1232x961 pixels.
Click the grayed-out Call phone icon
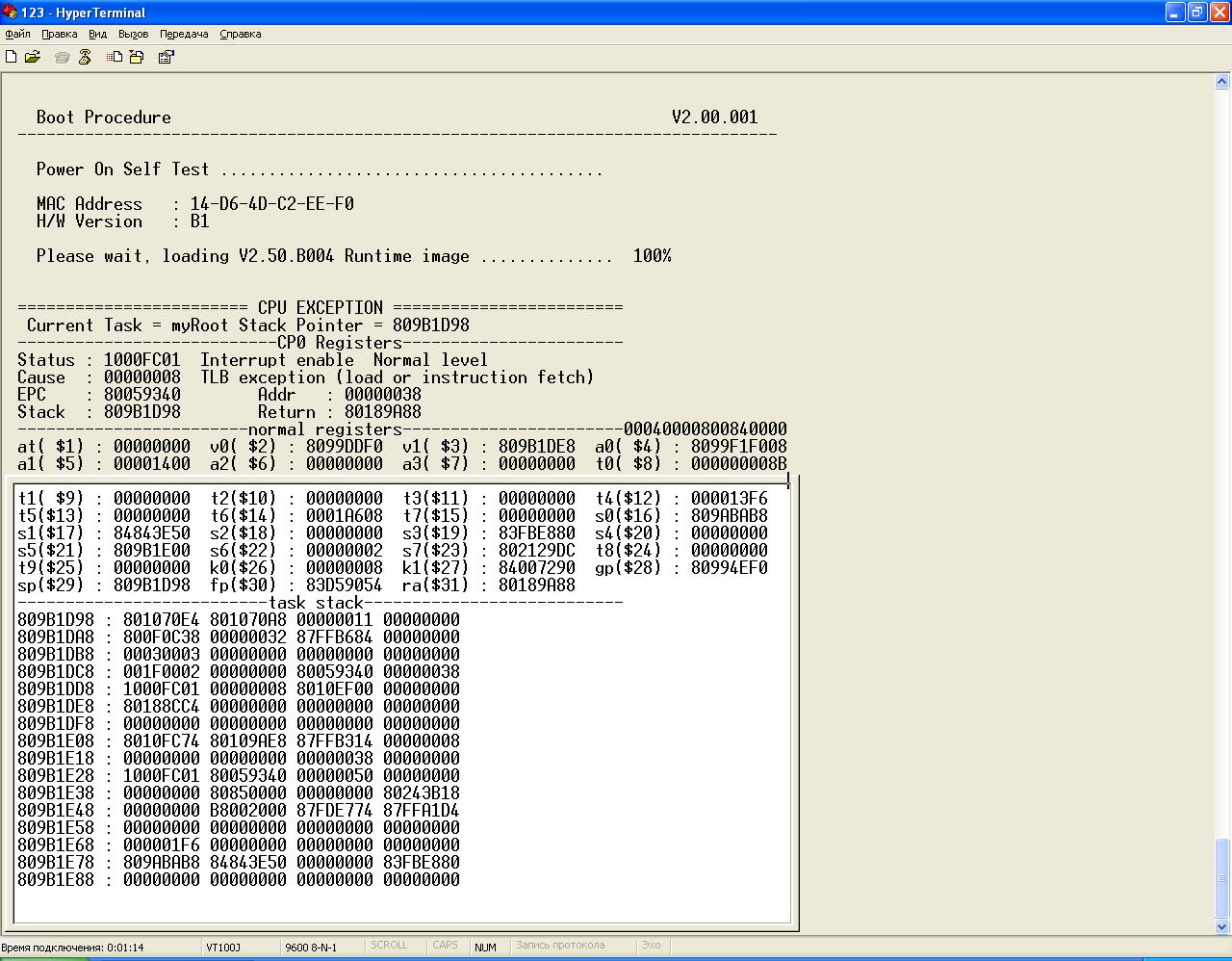(63, 58)
